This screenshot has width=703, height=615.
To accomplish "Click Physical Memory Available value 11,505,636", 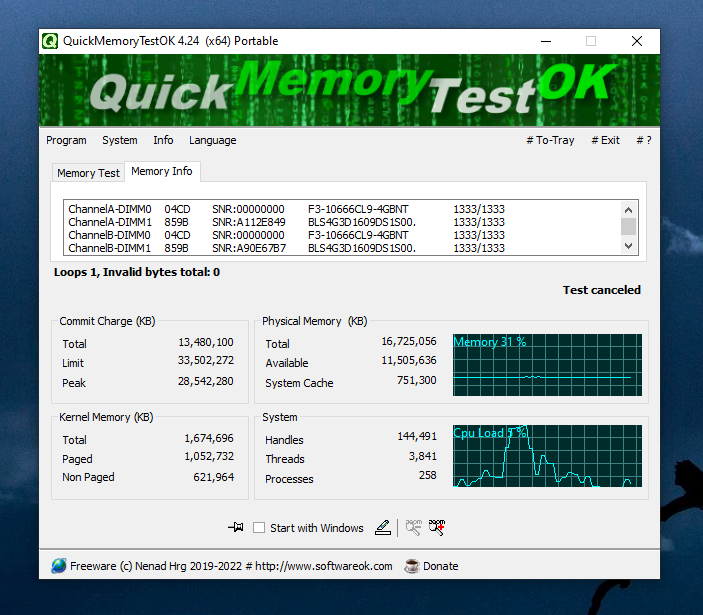I will [409, 360].
